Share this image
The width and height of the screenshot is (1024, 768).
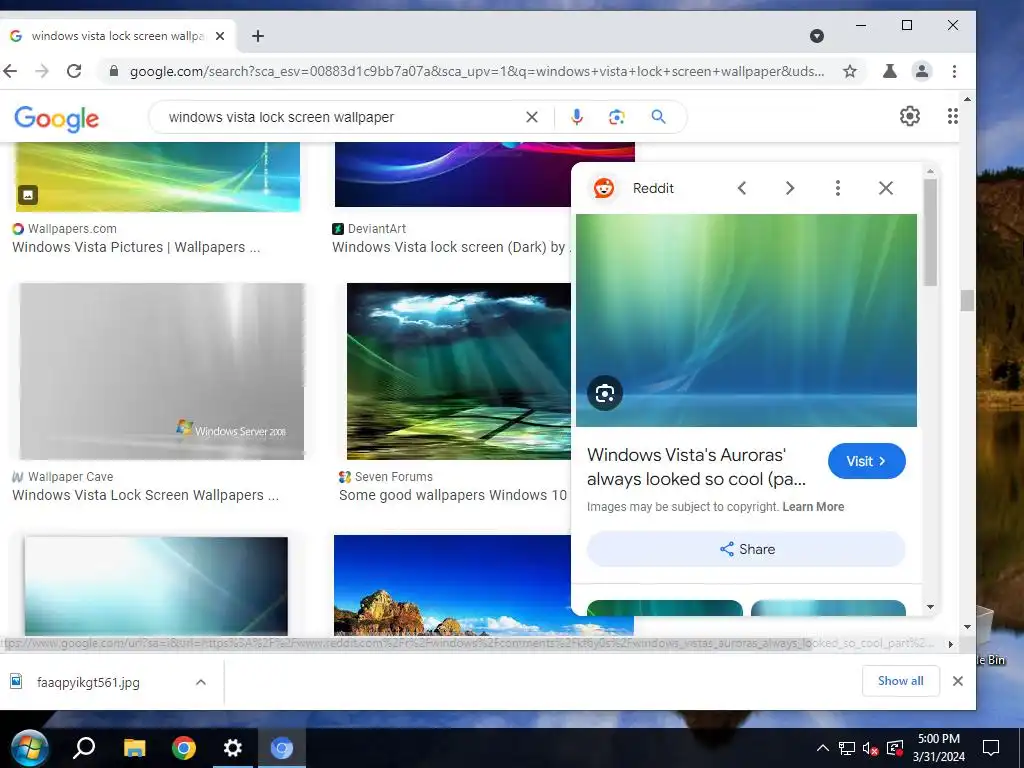pyautogui.click(x=746, y=549)
